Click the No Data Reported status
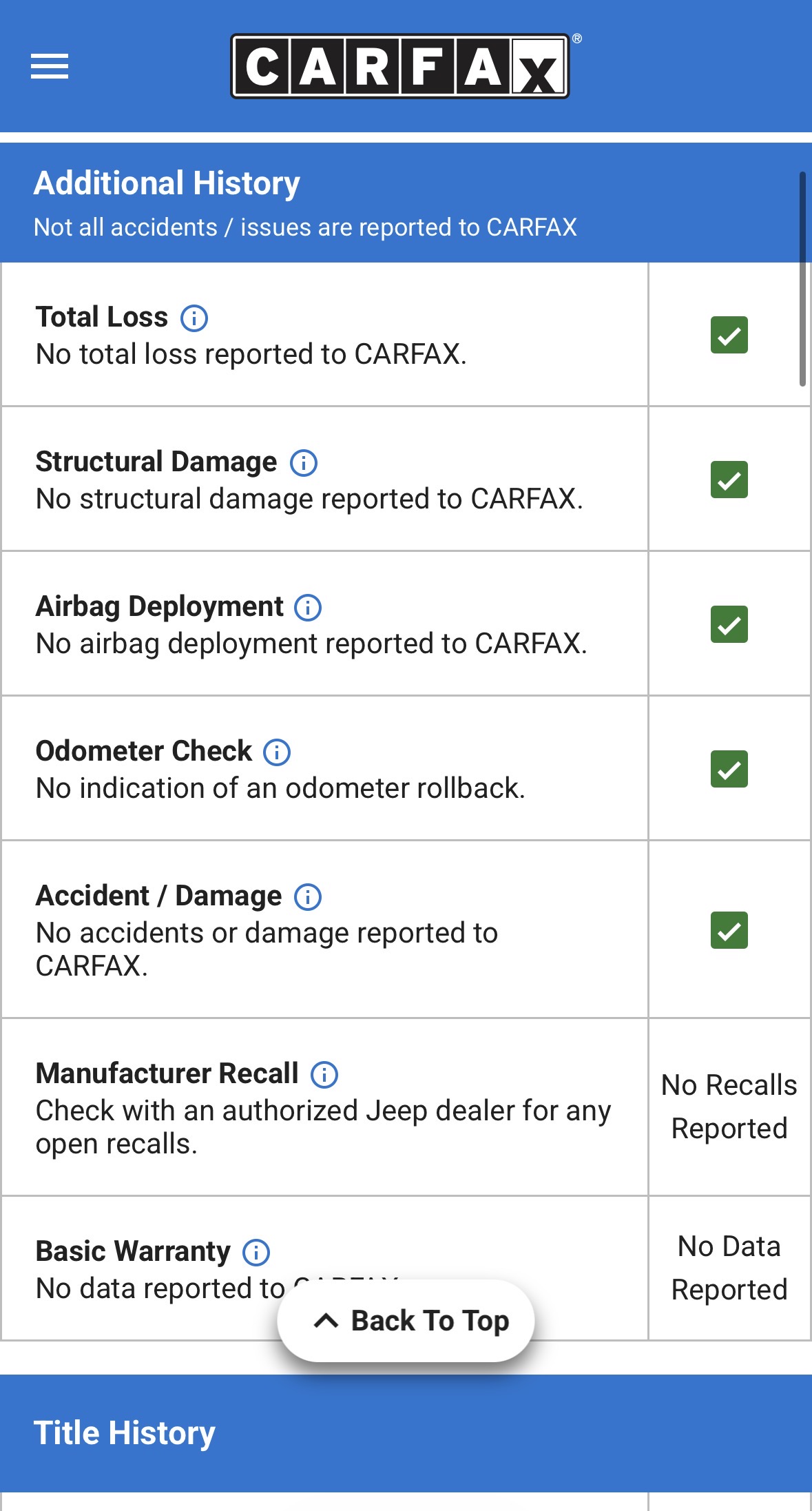The image size is (812, 1511). [729, 1268]
